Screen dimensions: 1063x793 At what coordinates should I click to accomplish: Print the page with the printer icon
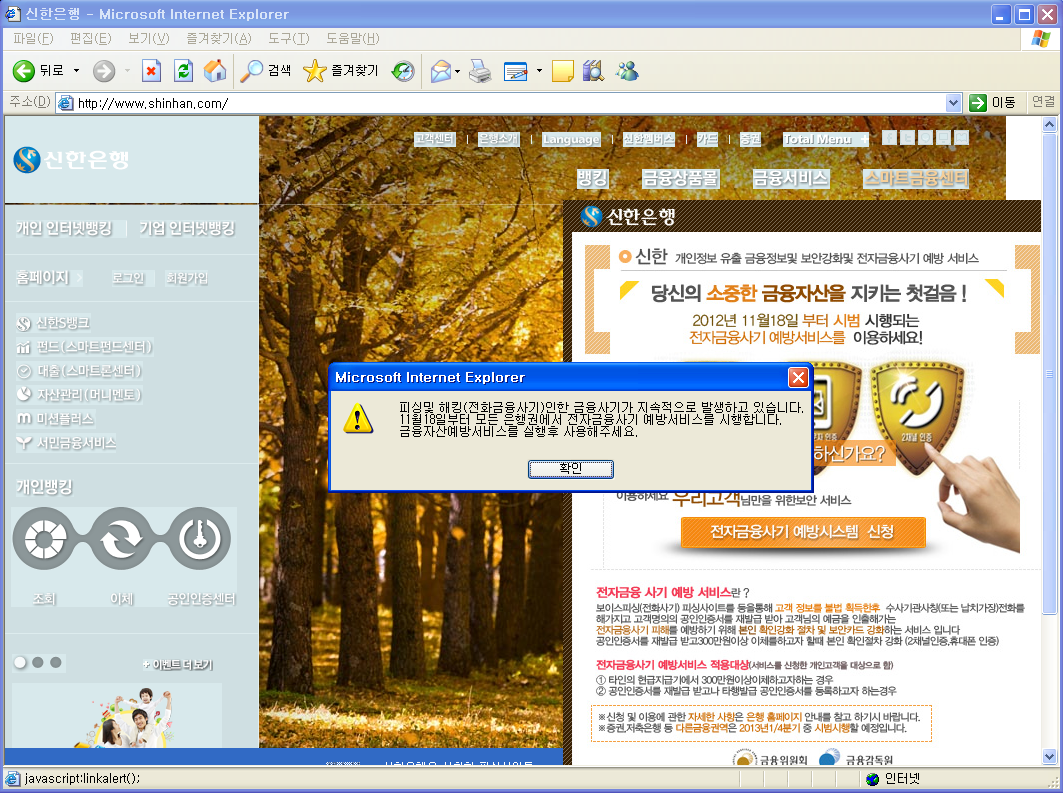point(480,70)
